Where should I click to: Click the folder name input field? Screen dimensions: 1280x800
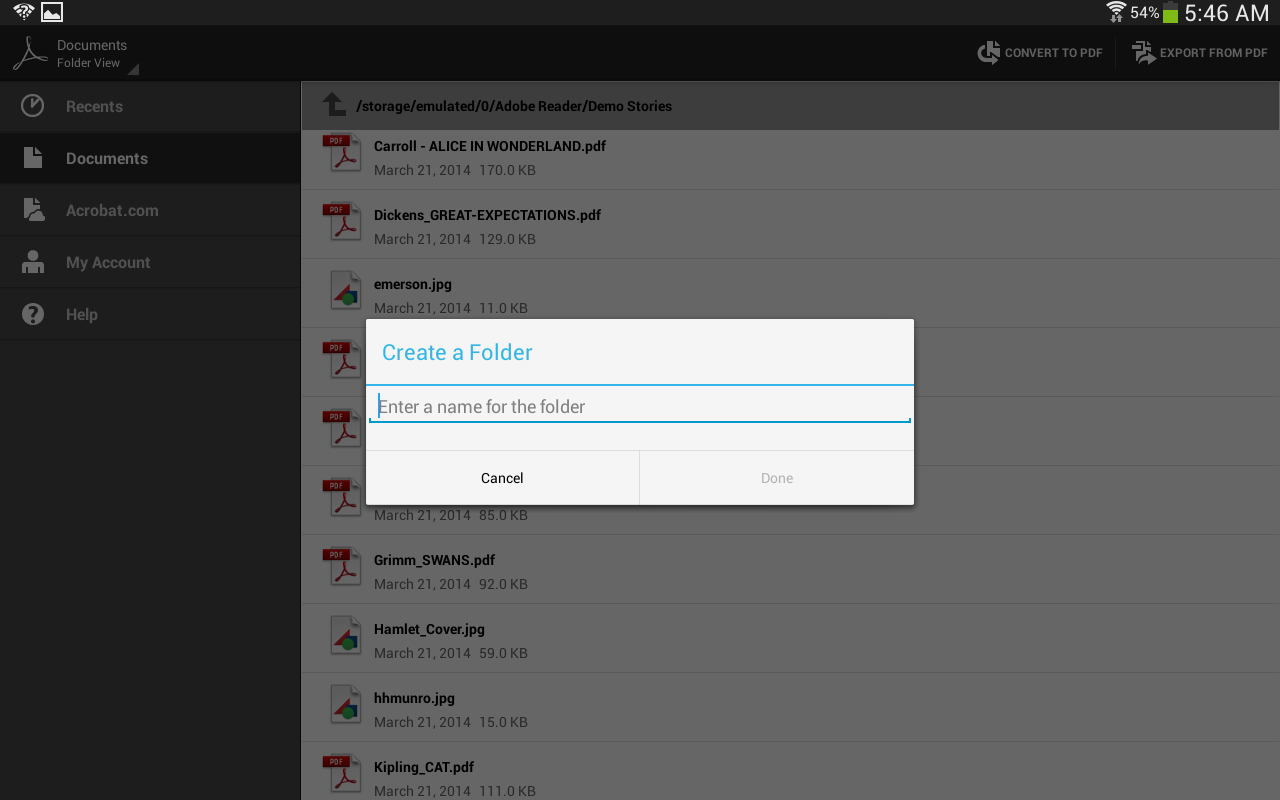(640, 406)
